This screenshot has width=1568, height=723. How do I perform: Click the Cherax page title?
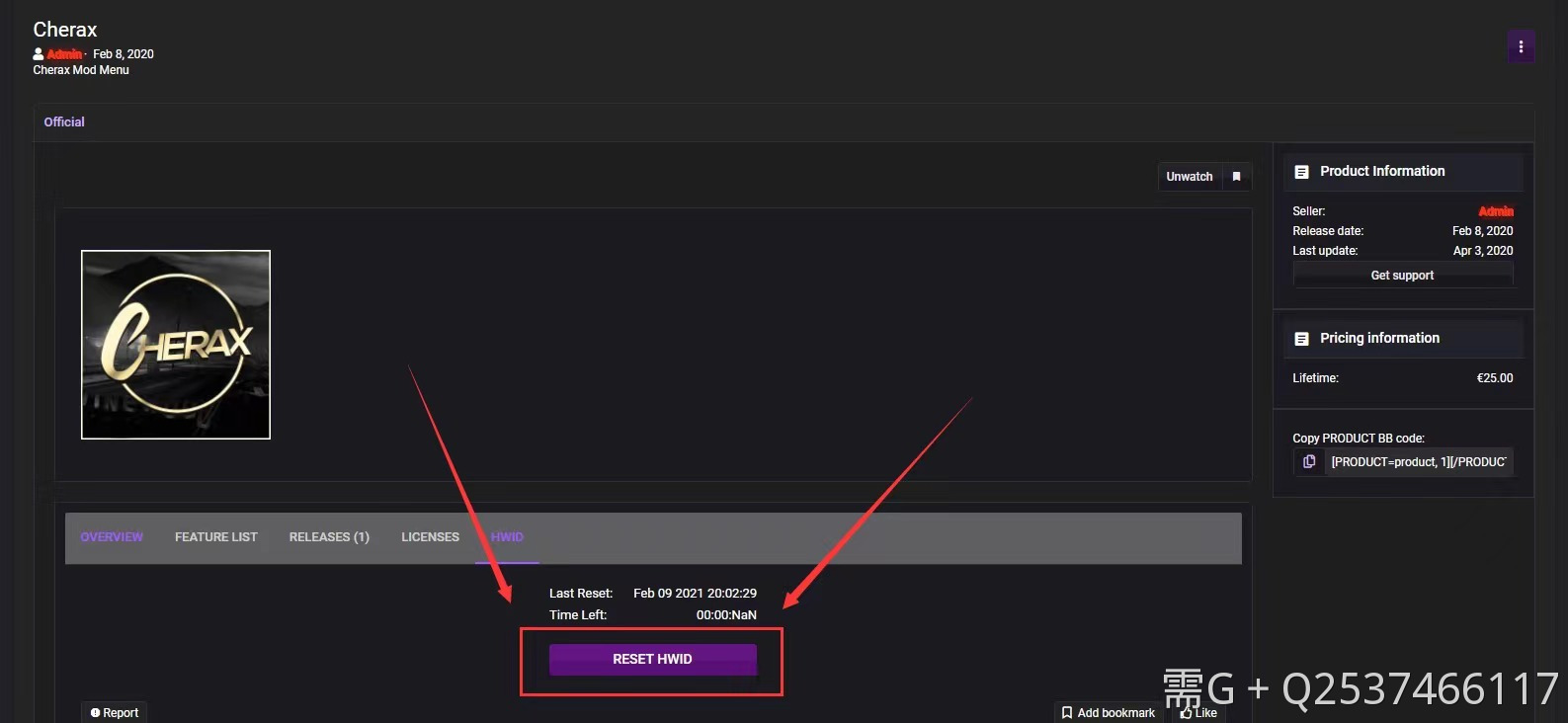click(65, 30)
